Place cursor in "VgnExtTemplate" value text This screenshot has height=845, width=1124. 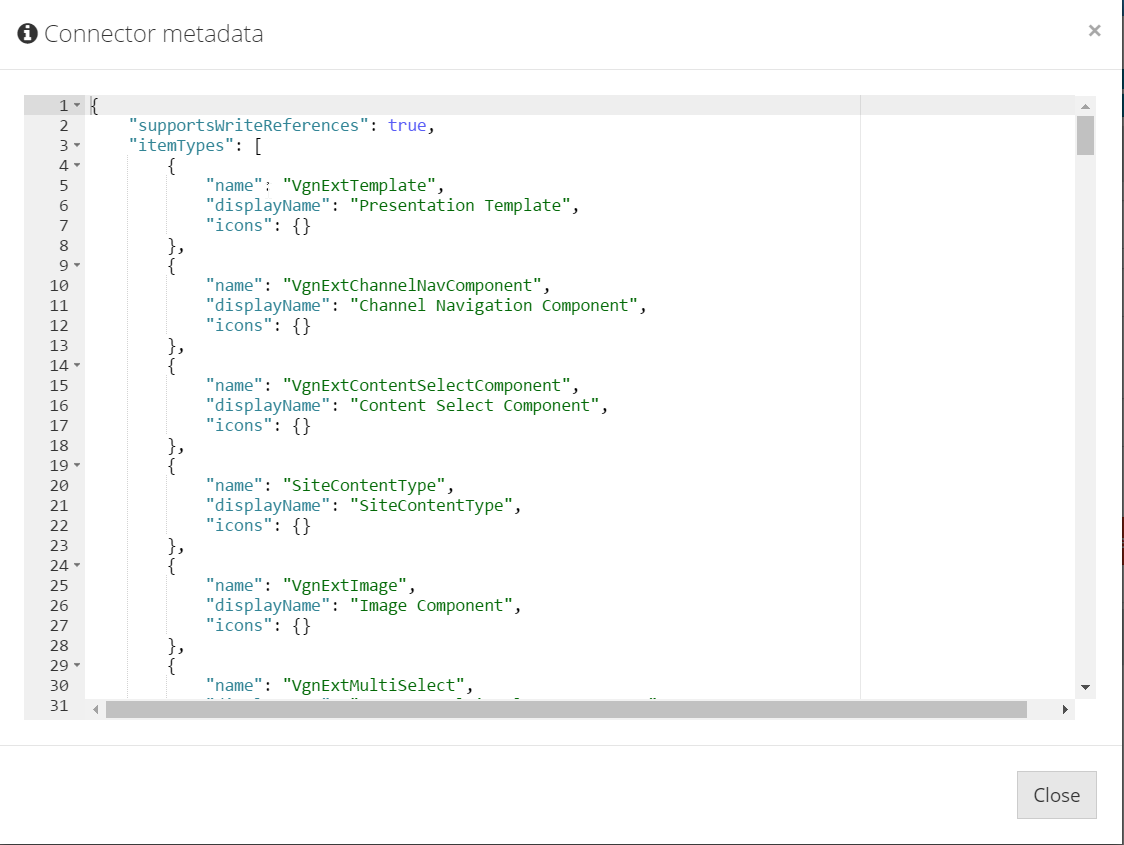tap(359, 186)
